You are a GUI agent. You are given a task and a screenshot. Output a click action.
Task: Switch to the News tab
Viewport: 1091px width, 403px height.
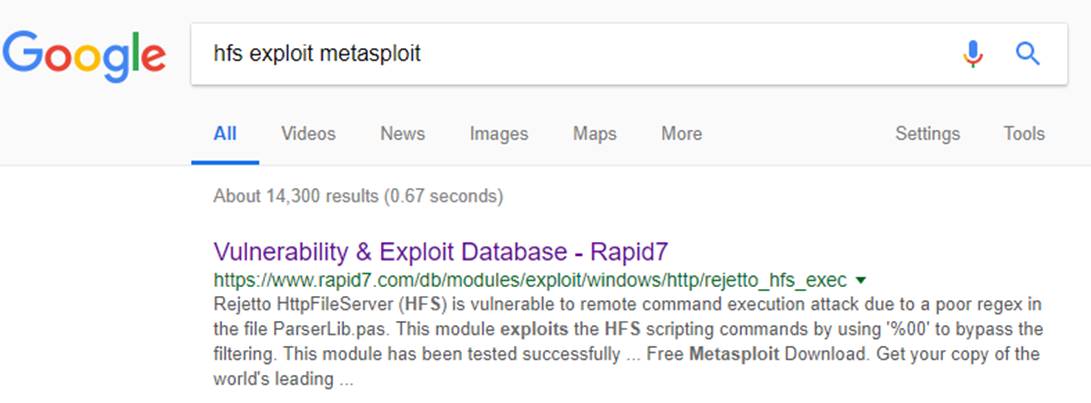pyautogui.click(x=402, y=134)
